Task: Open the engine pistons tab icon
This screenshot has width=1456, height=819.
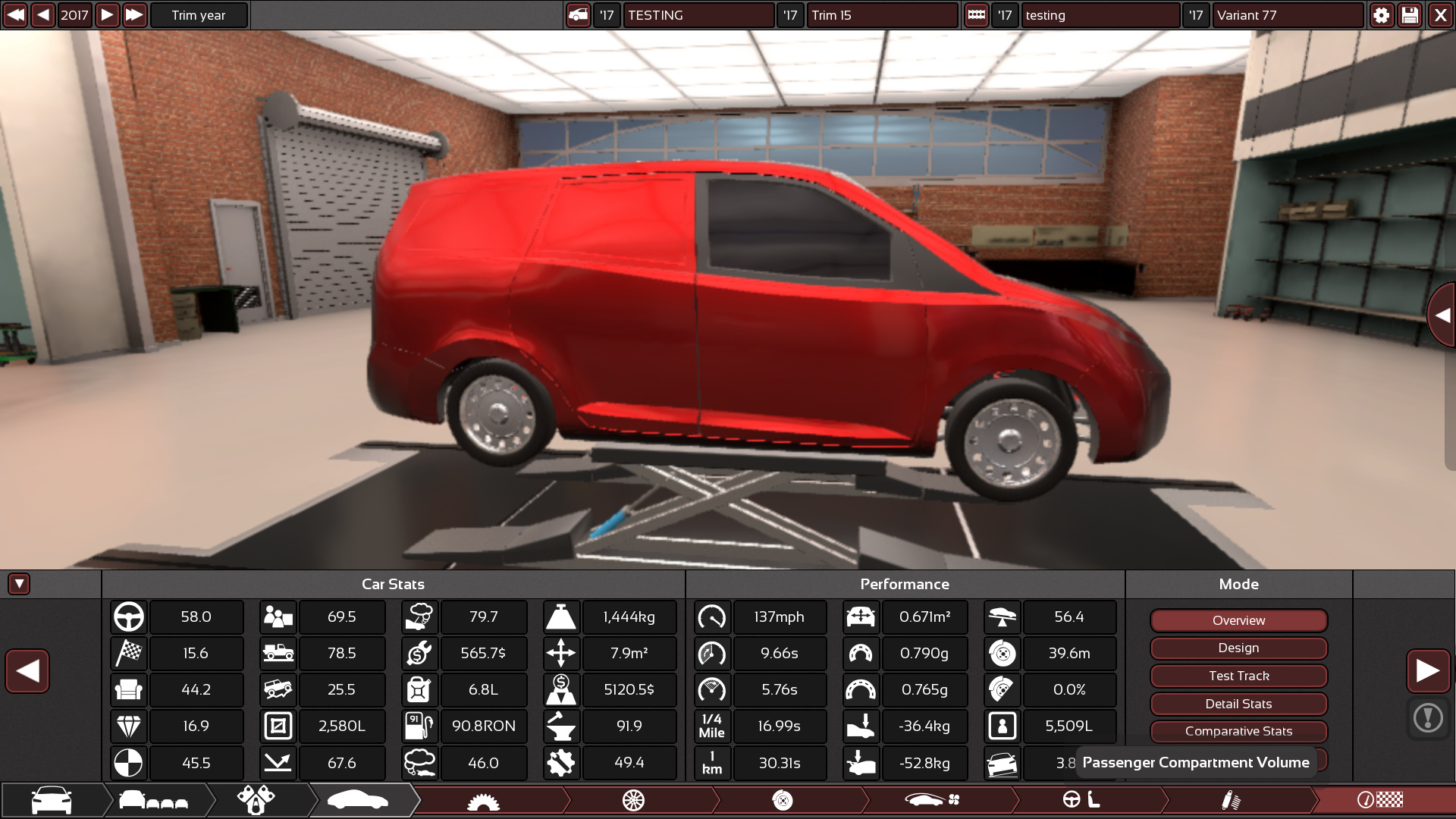Action: pos(256,800)
